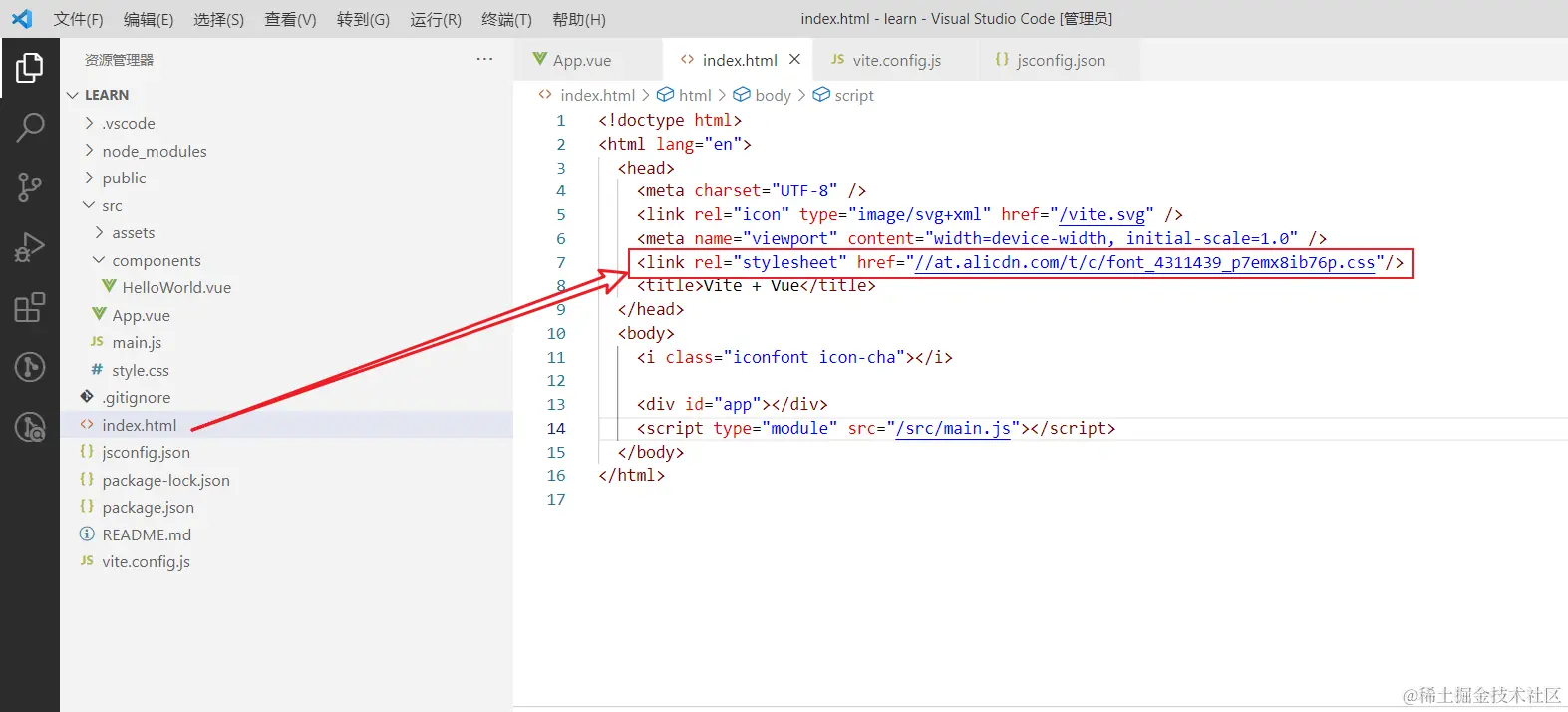Open the 文件(F) menu

point(79,19)
